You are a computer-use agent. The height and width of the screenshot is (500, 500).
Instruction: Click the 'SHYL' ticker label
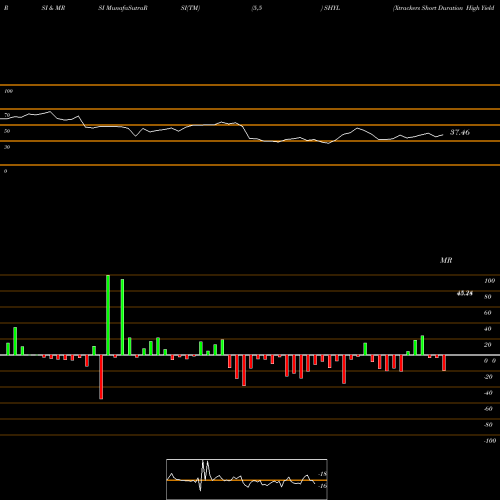(x=332, y=8)
